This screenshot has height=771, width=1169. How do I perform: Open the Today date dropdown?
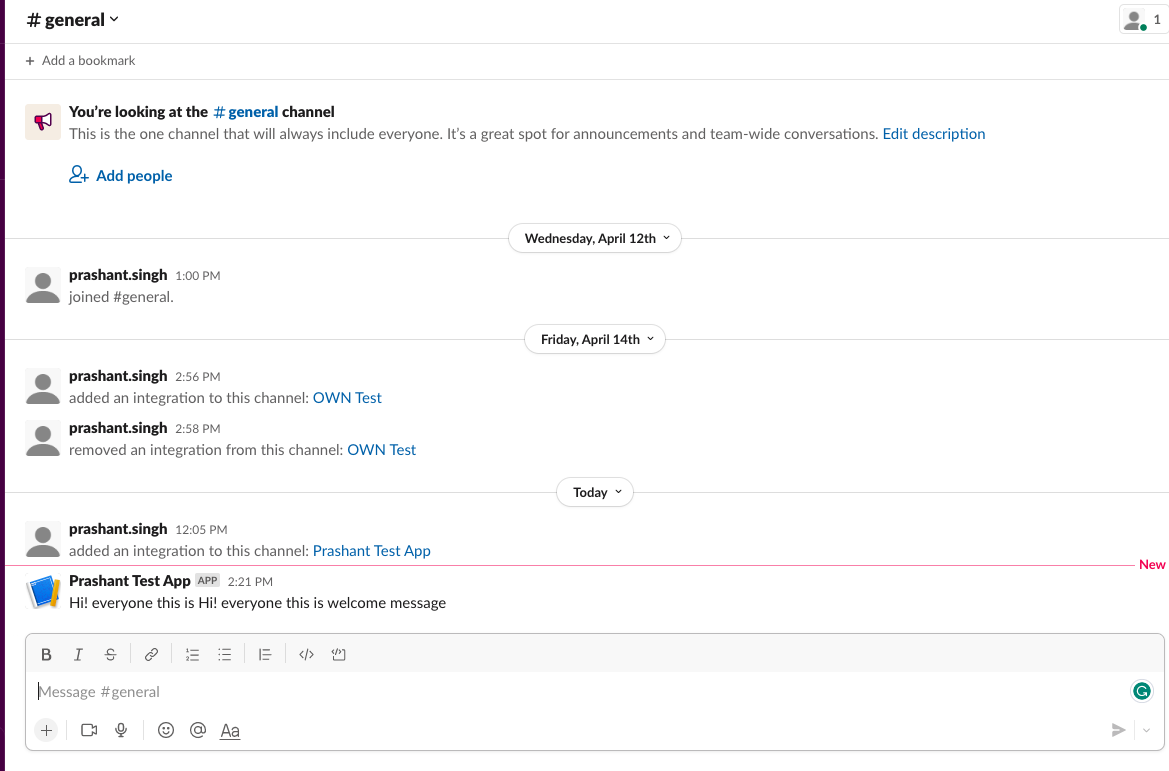594,491
